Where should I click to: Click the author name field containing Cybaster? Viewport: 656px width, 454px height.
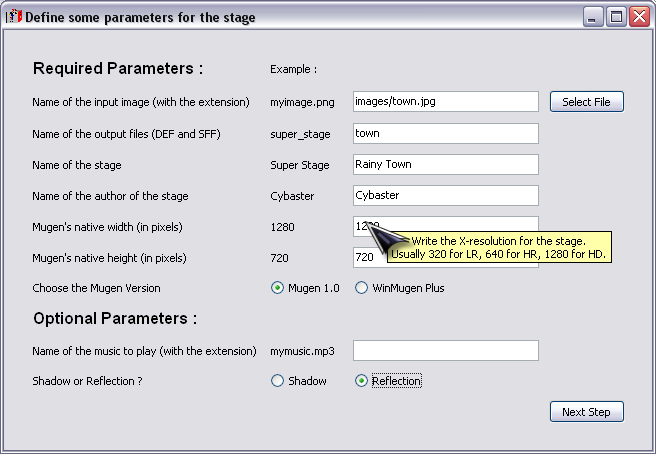445,195
